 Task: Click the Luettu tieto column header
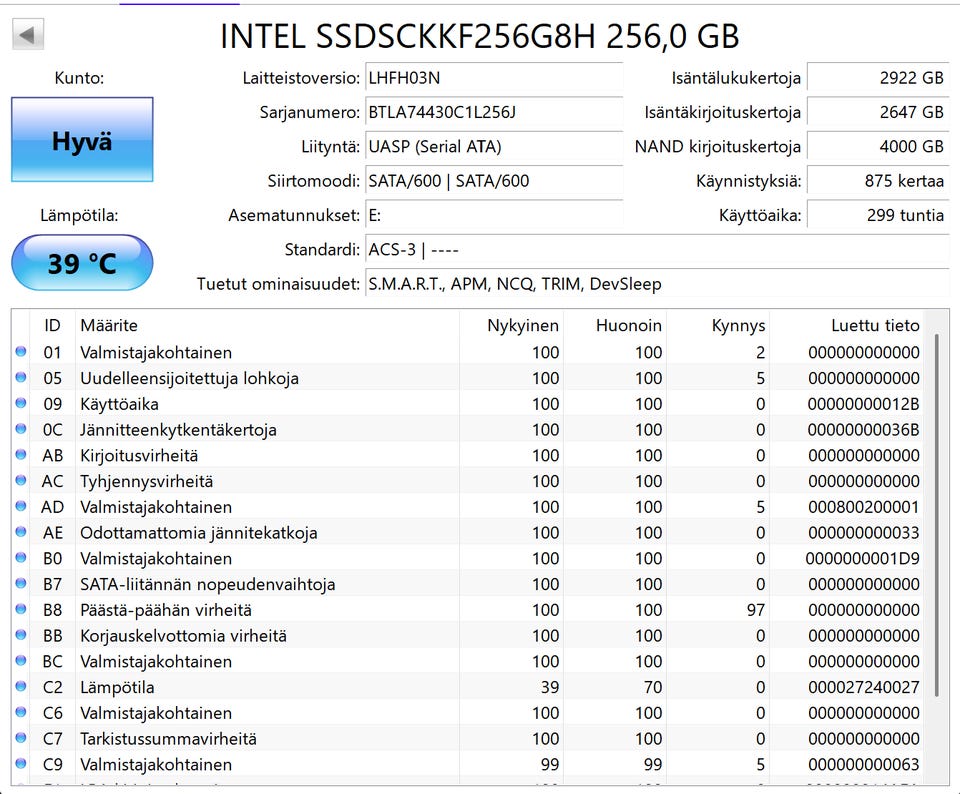pyautogui.click(x=874, y=325)
